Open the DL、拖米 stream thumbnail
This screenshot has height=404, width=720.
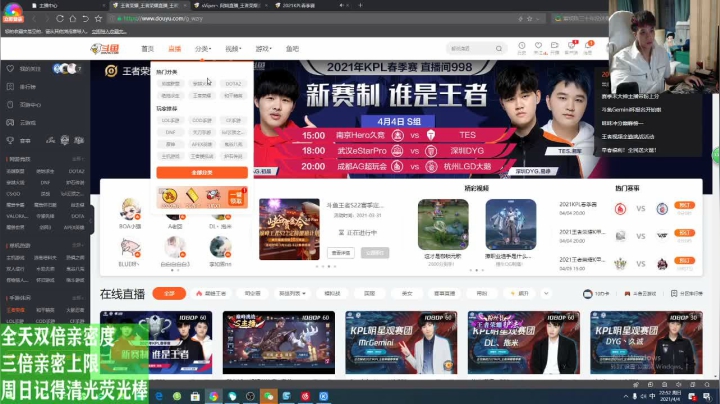coord(523,342)
